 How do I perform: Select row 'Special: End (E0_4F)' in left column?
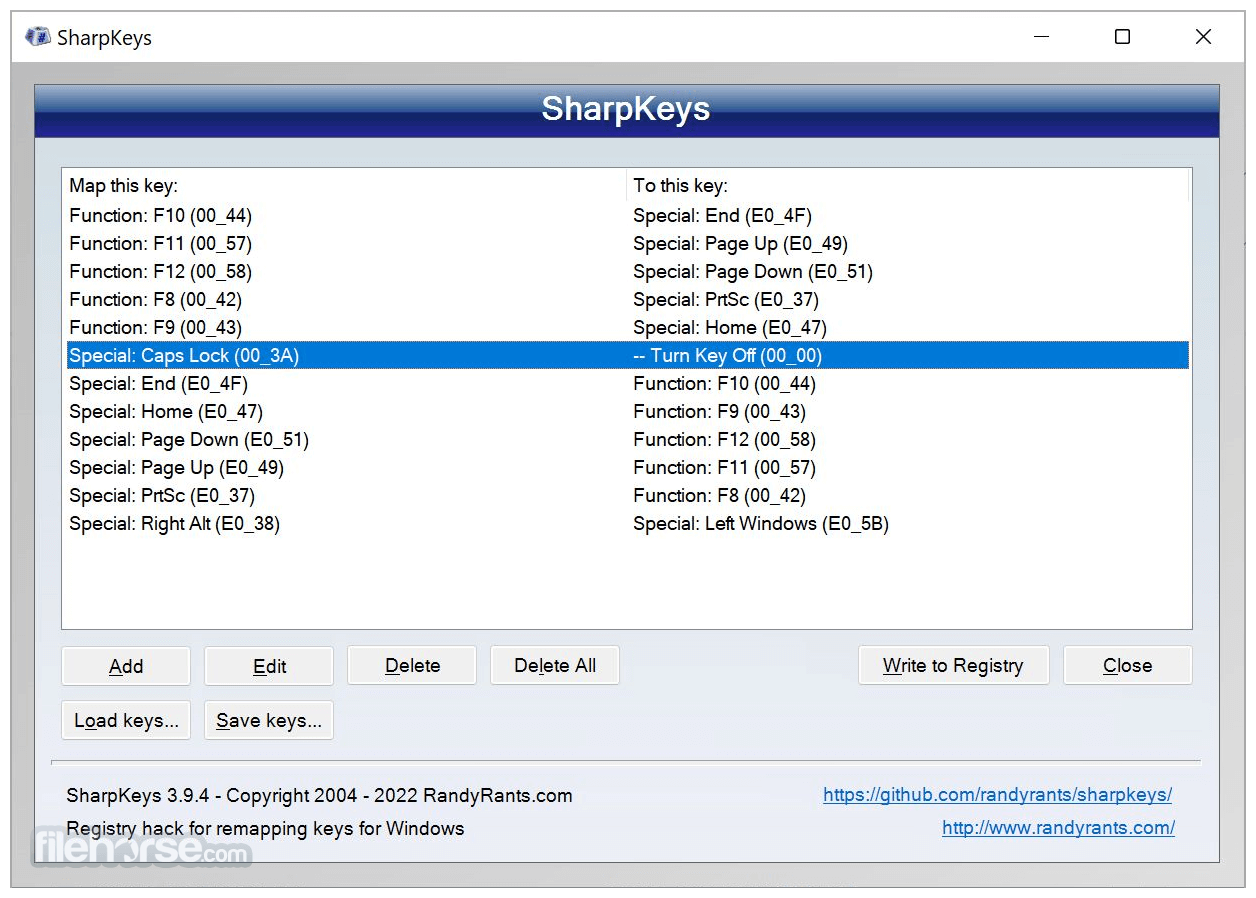coord(159,383)
